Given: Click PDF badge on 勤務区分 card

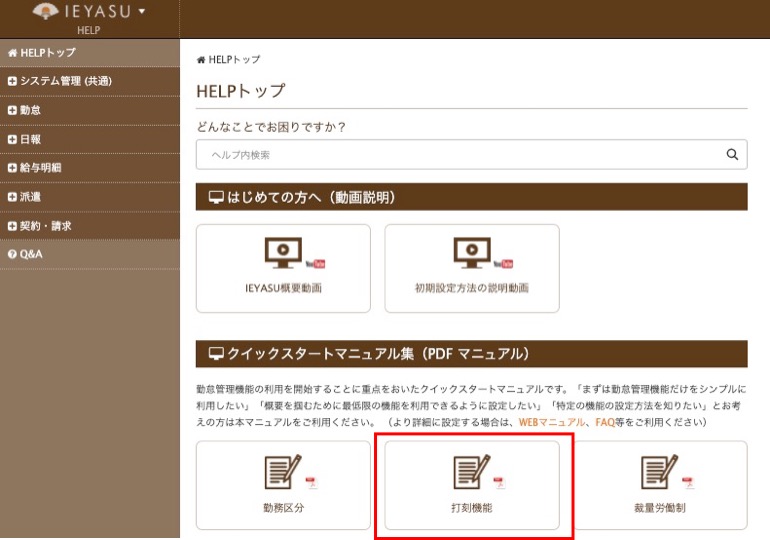Looking at the screenshot, I should click(x=311, y=483).
